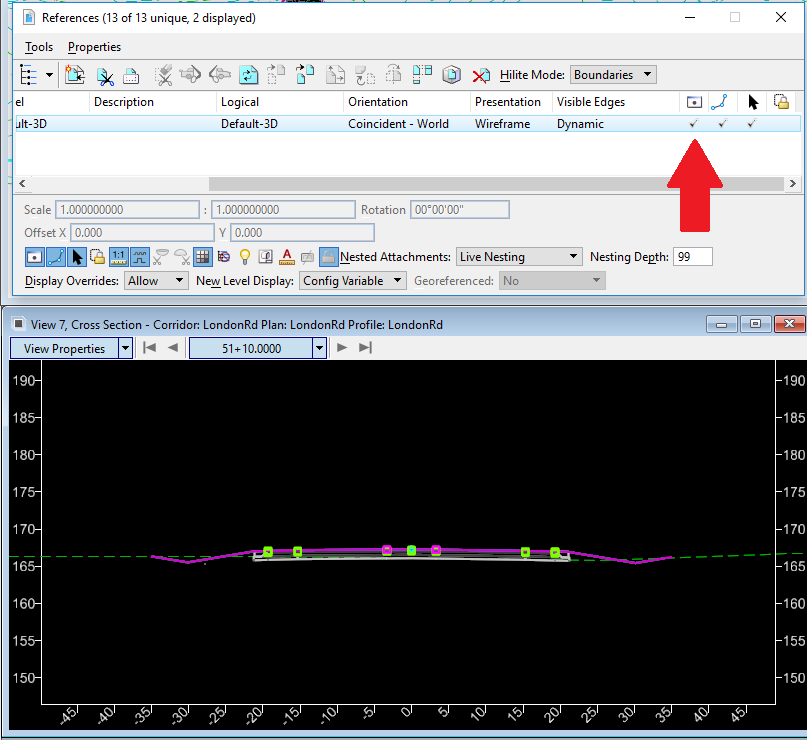The image size is (807, 740).
Task: Toggle the True Scale 1:1 icon
Action: (x=119, y=256)
